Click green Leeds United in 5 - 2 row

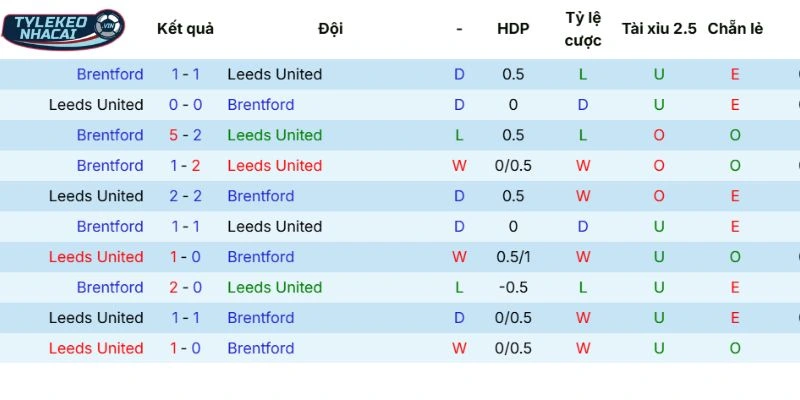(275, 135)
